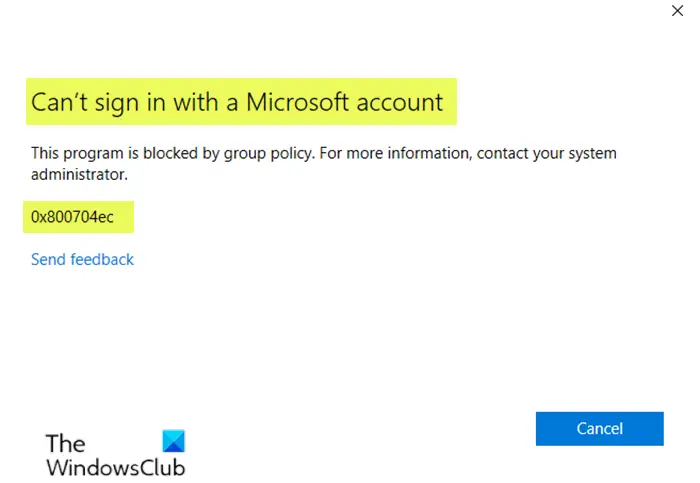Close the sign-in error dialog
Viewport: 700px width, 483px height.
pos(680,13)
